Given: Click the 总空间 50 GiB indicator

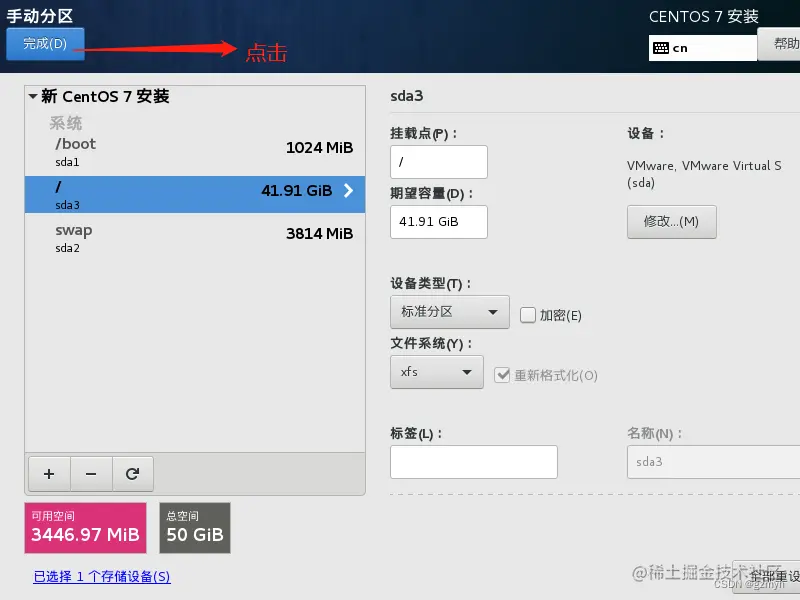Looking at the screenshot, I should 194,528.
